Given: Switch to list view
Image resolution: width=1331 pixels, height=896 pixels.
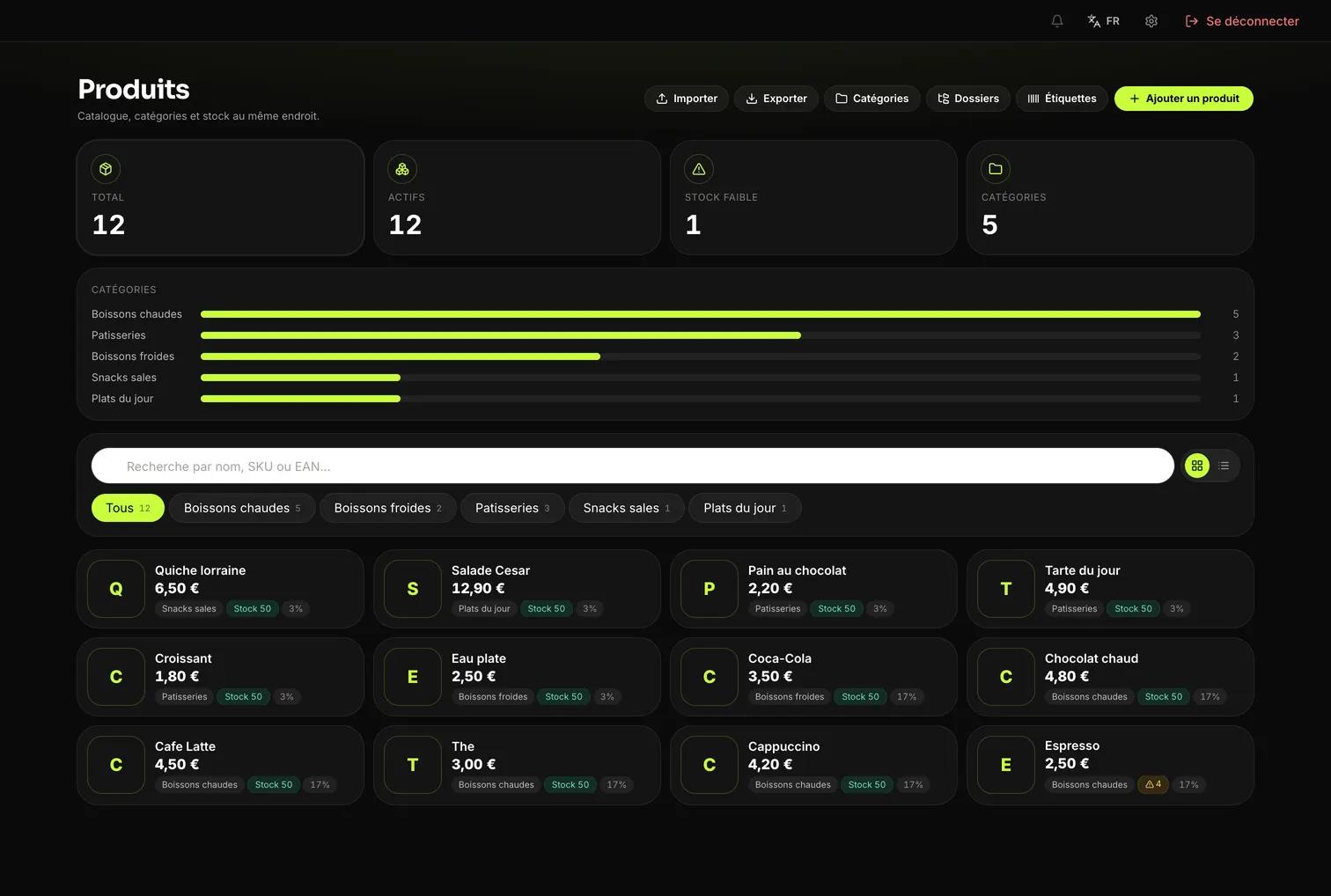Looking at the screenshot, I should [1224, 466].
